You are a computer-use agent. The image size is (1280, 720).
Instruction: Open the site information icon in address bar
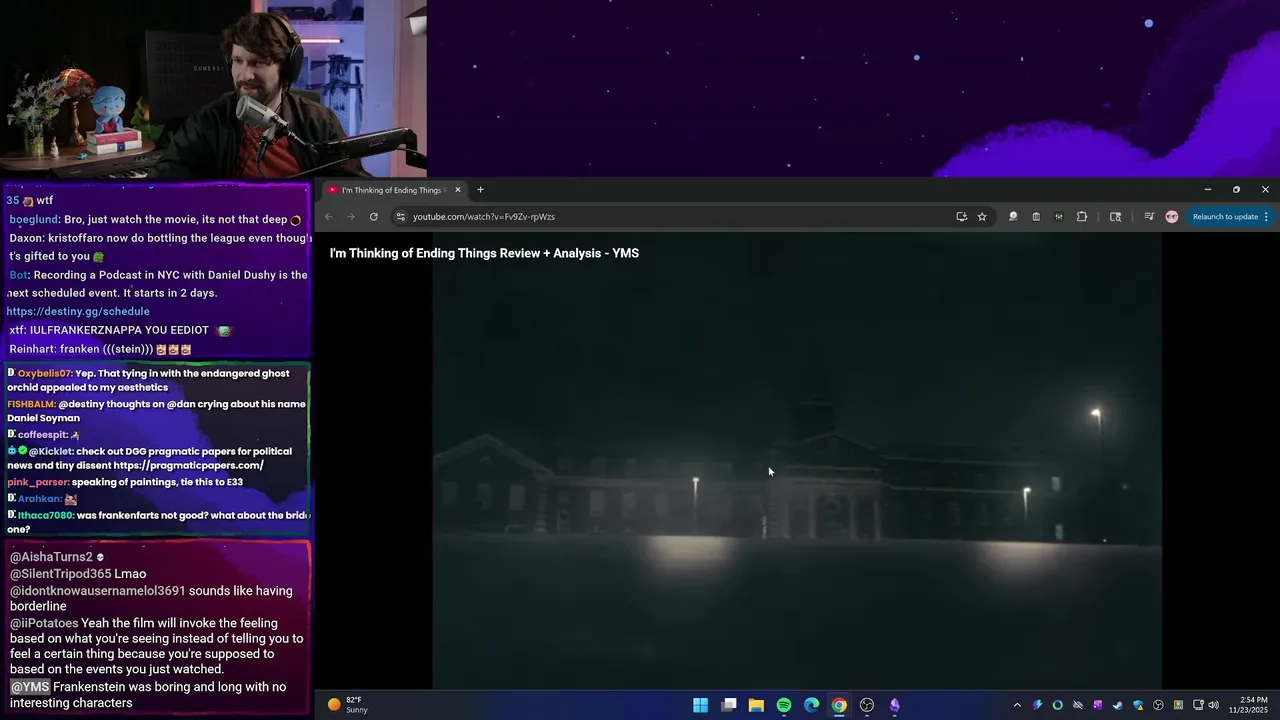(x=400, y=217)
